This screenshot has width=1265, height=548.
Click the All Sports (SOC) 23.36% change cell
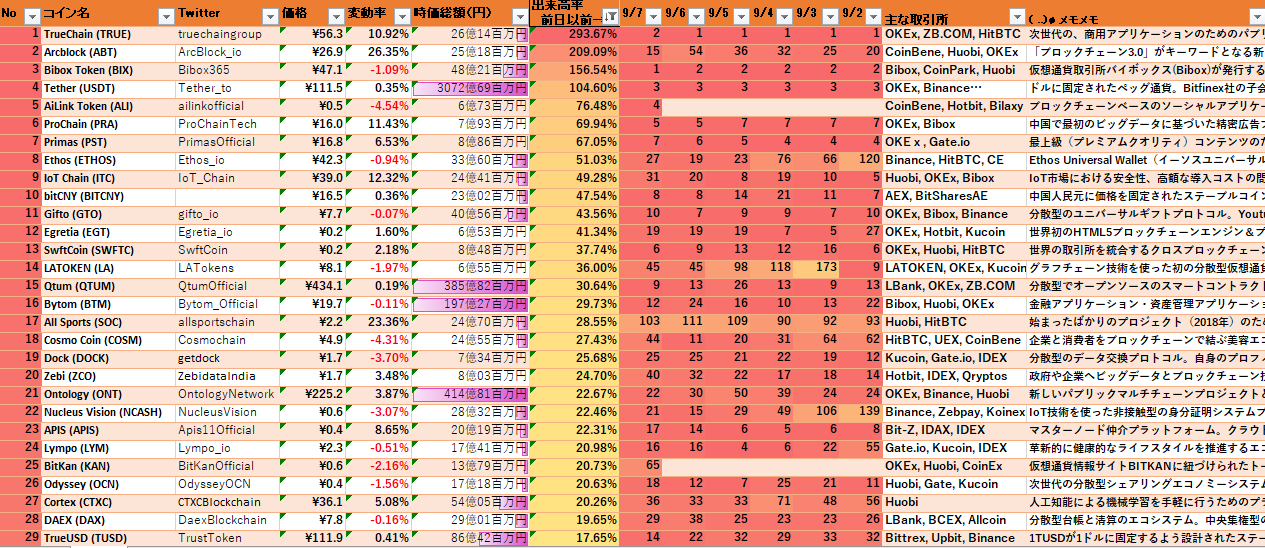tap(378, 322)
